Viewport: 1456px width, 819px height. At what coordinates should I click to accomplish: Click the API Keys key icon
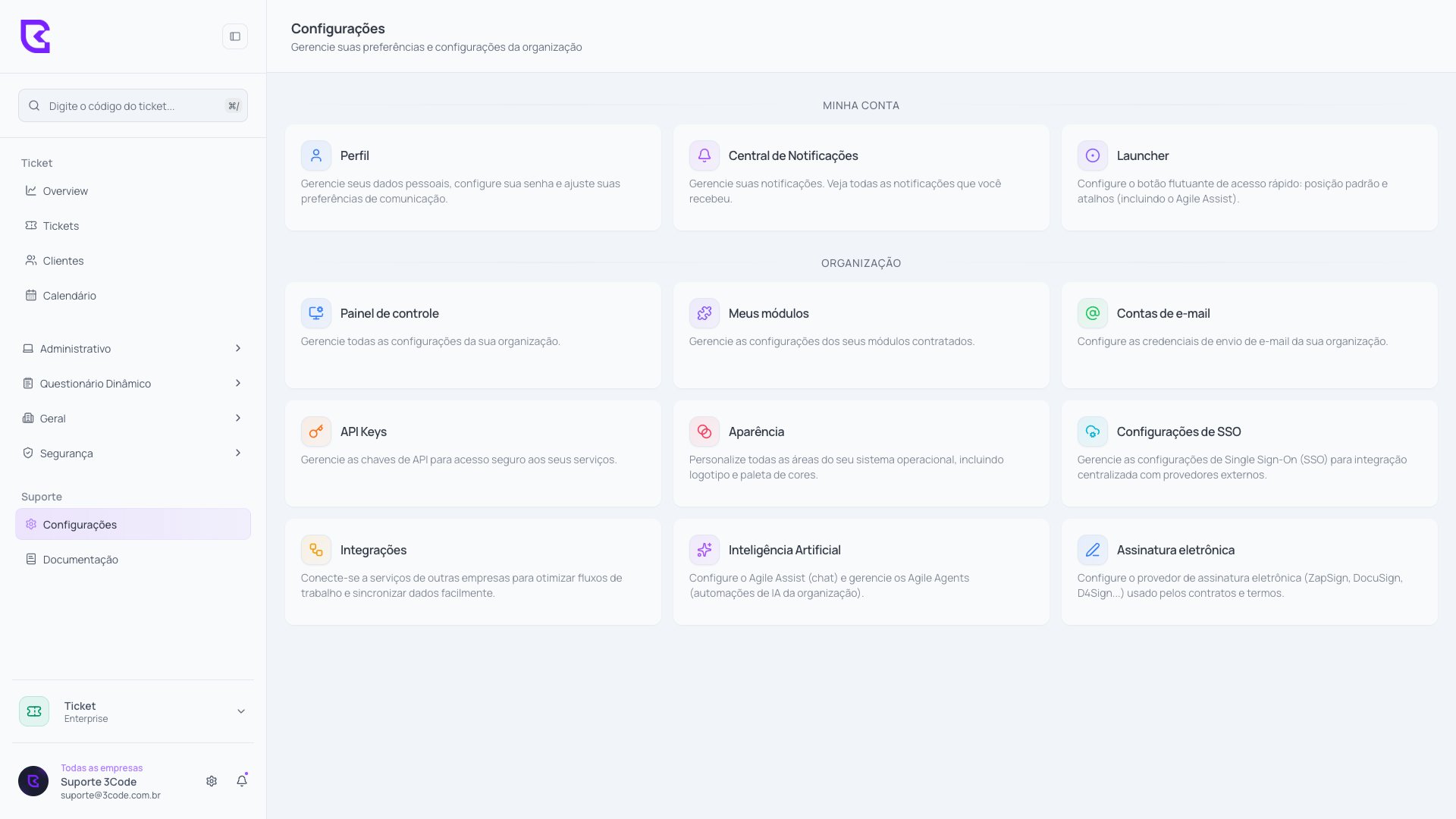coord(316,431)
